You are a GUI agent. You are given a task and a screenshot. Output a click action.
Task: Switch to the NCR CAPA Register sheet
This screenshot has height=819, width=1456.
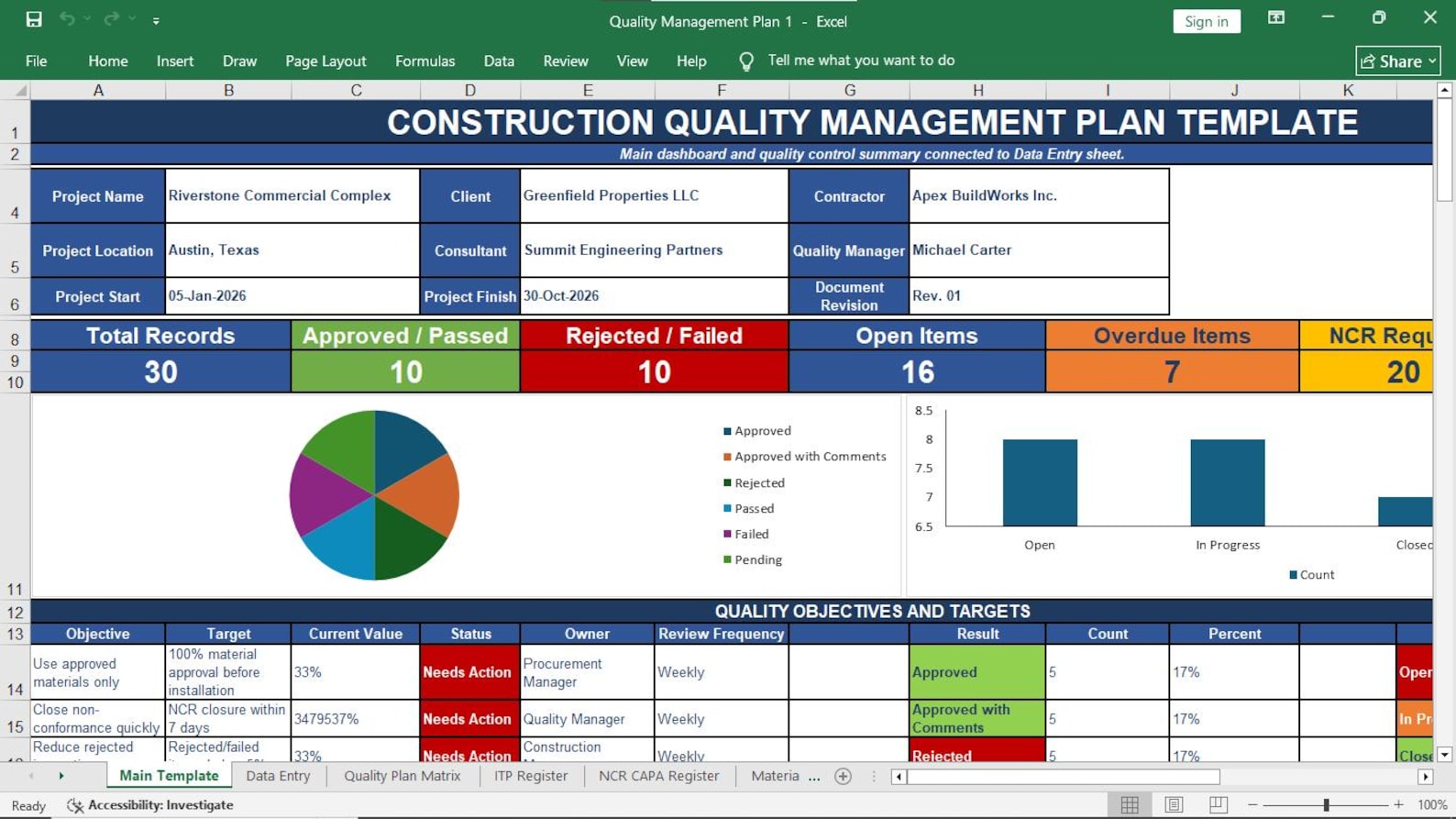[658, 776]
